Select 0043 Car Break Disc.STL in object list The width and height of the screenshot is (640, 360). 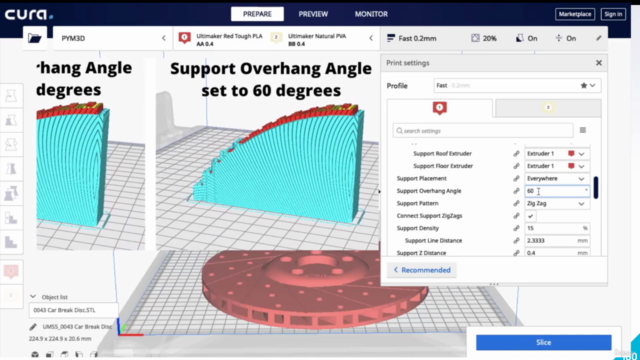[x=73, y=310]
